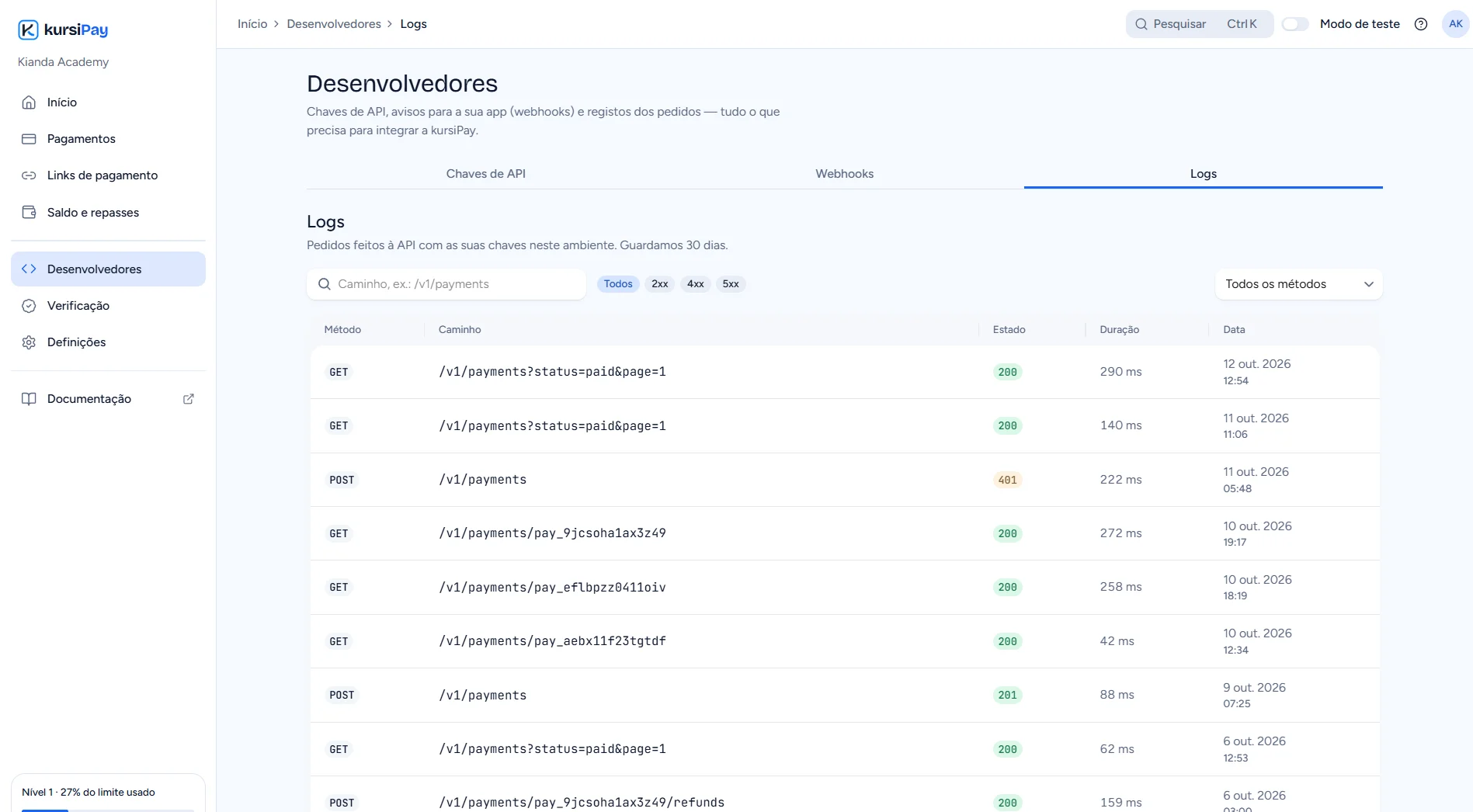Screen dimensions: 1473x812
Task: Open the Todos os métodos dropdown
Action: tap(1299, 284)
